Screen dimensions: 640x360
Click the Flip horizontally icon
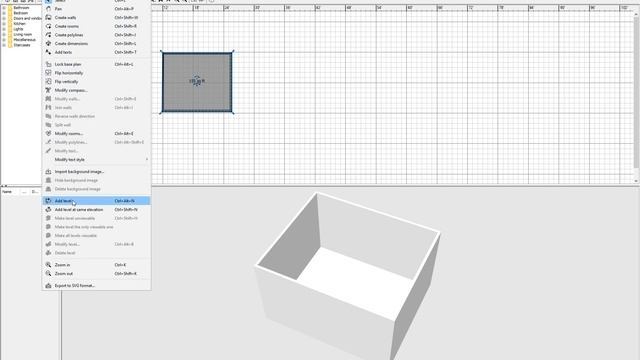(x=48, y=73)
